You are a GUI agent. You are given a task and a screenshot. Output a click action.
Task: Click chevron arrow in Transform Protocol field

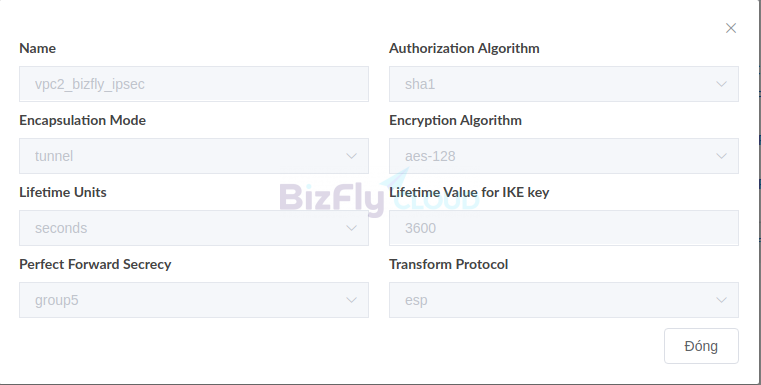click(721, 300)
